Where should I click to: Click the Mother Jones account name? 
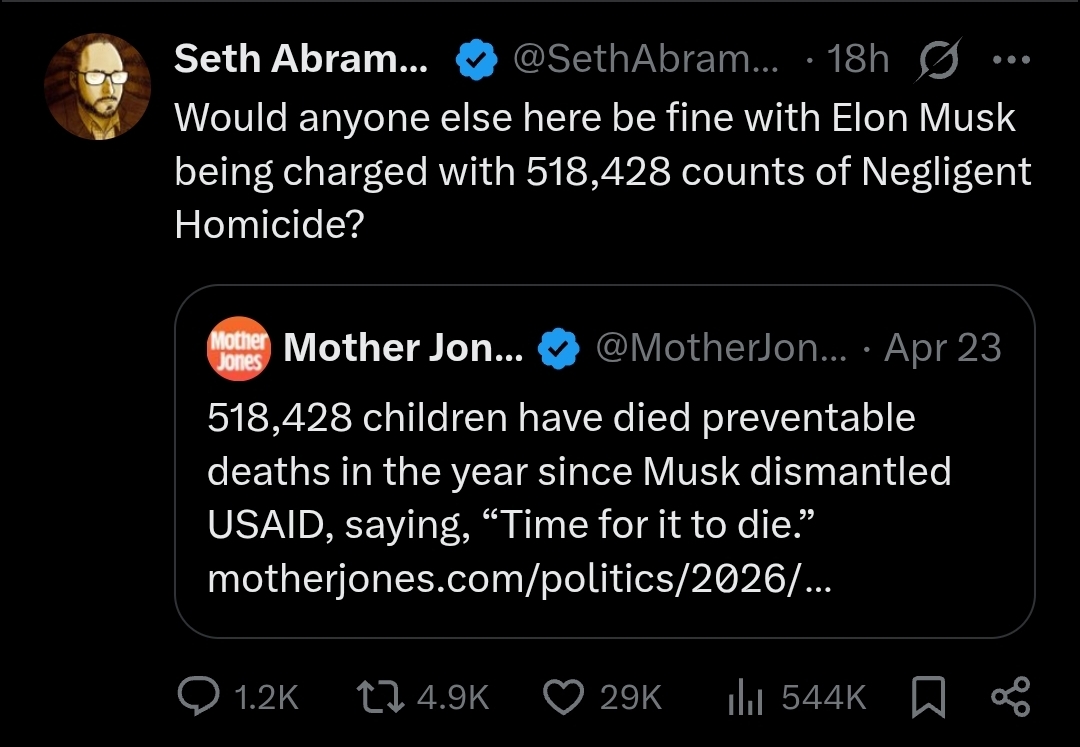pos(403,347)
